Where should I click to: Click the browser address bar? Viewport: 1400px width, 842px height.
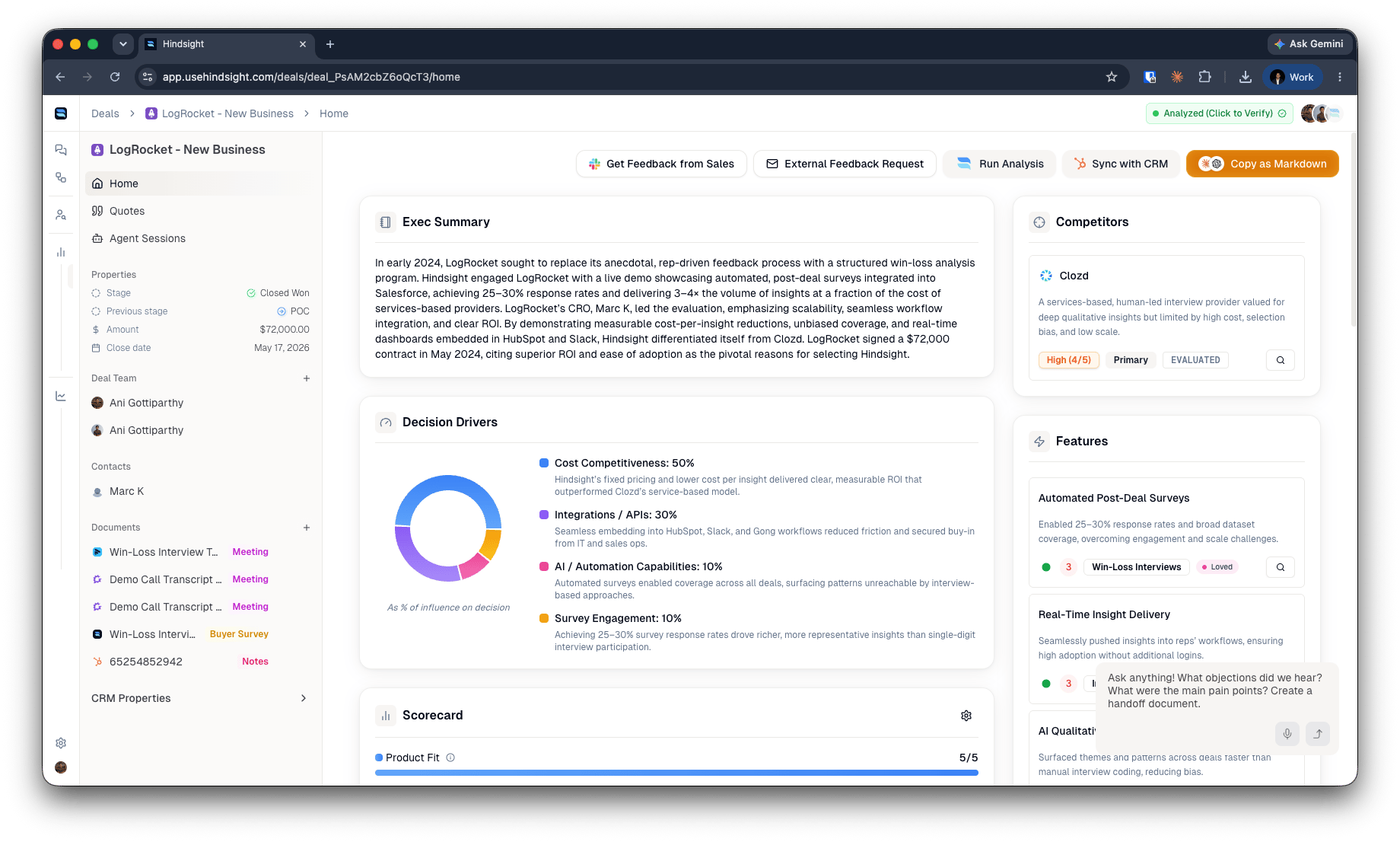pos(632,77)
